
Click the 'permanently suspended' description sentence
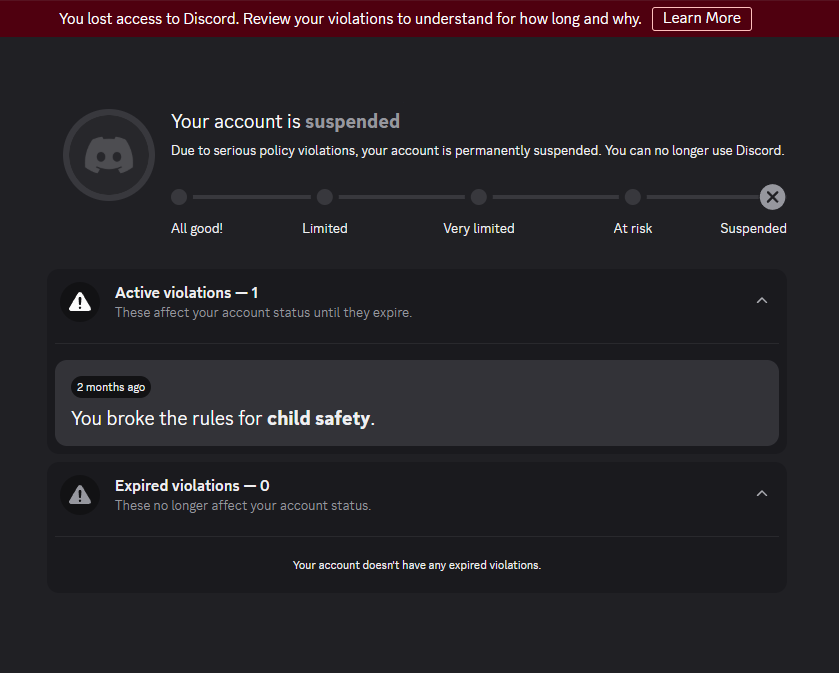point(477,150)
